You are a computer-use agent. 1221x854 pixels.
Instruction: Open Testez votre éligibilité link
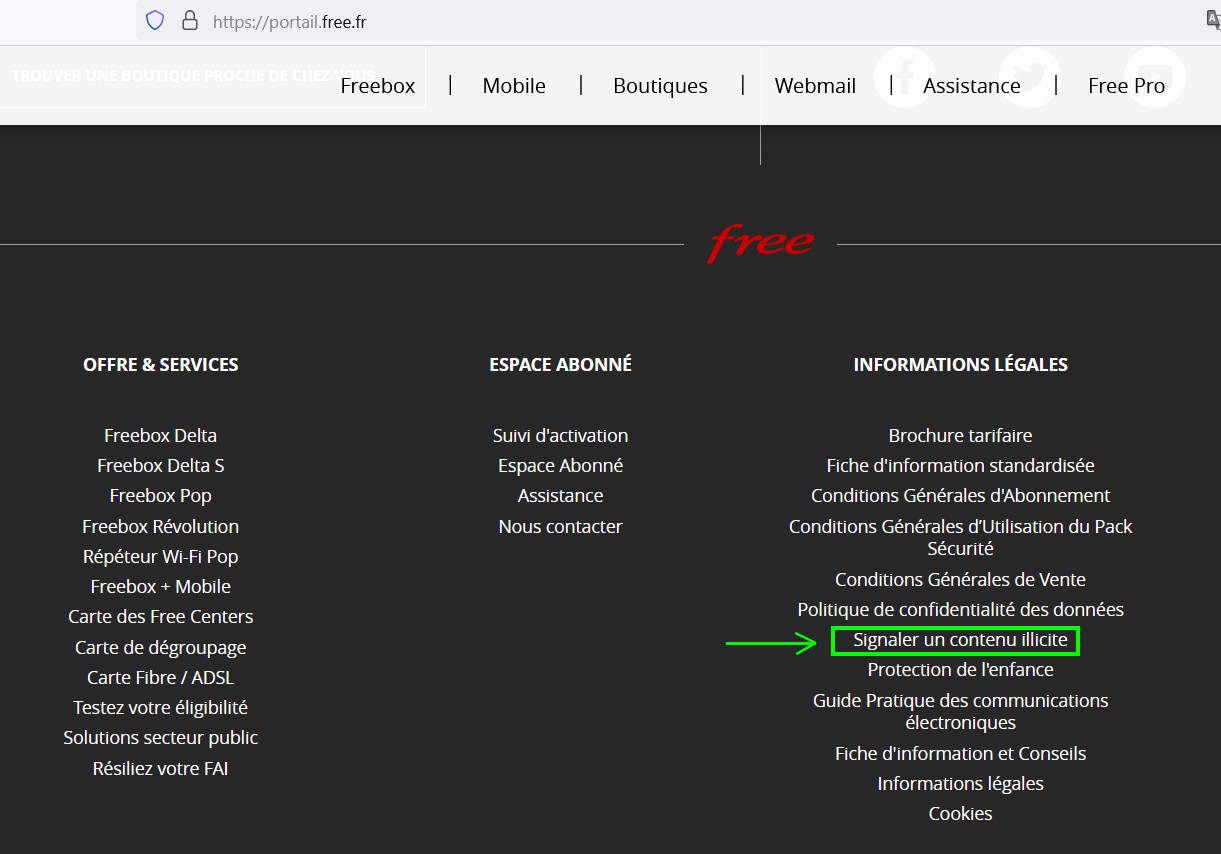pos(160,708)
